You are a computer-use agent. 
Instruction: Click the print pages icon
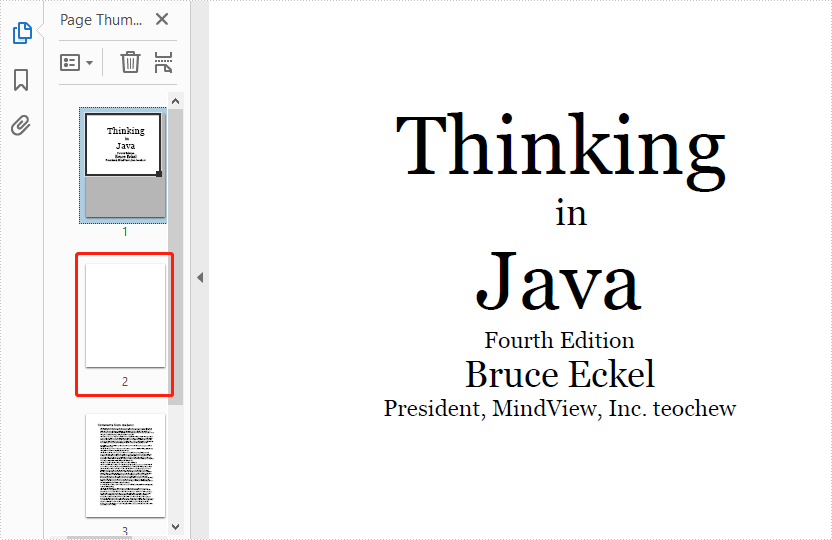(x=163, y=62)
